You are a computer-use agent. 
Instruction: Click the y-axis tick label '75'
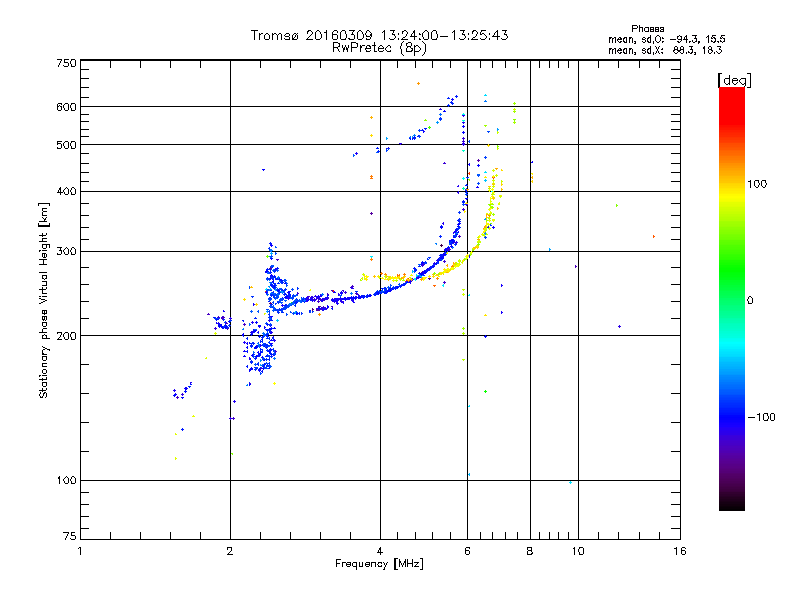click(70, 536)
